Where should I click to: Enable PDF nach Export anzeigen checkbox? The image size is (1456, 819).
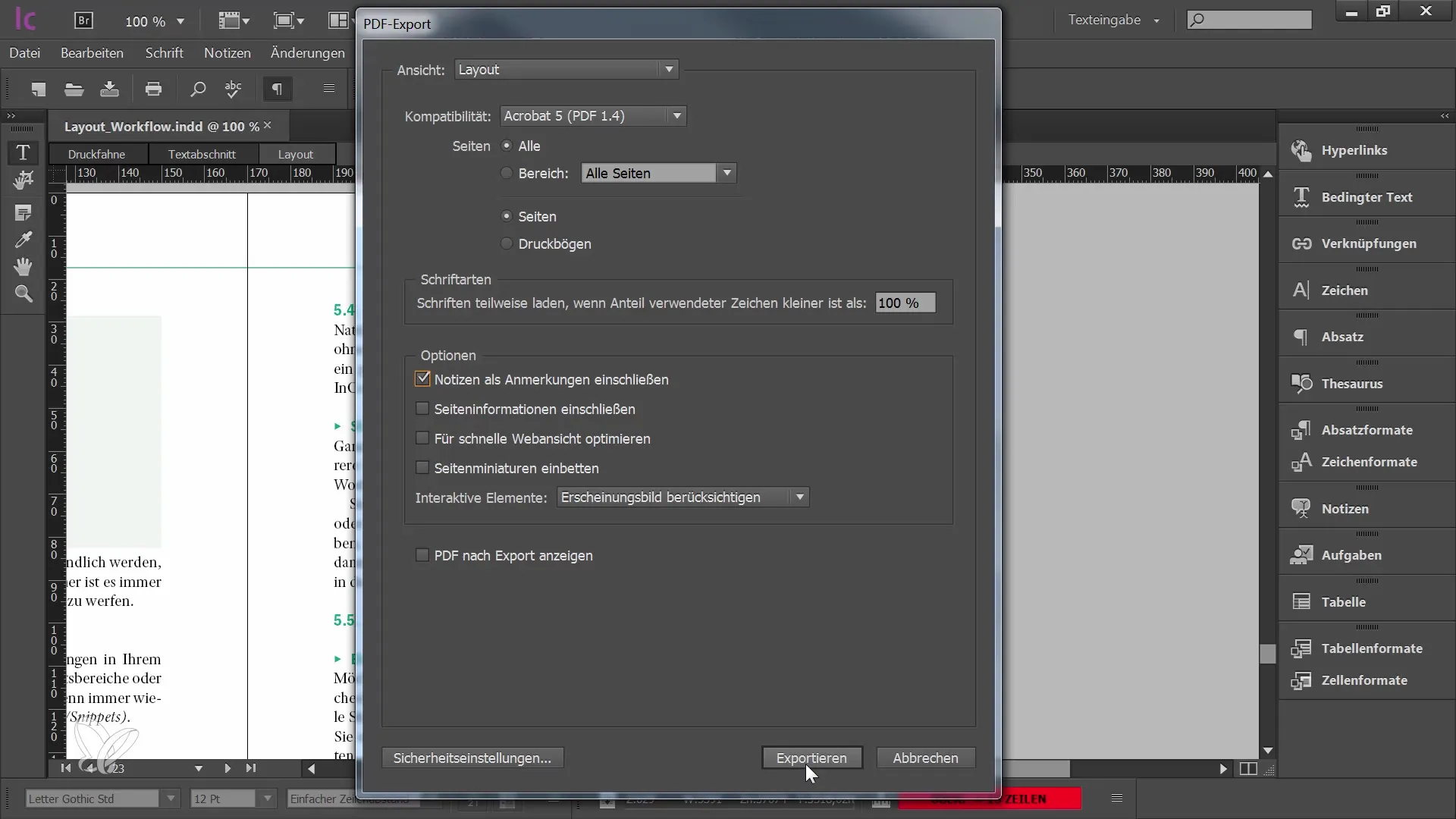tap(422, 555)
